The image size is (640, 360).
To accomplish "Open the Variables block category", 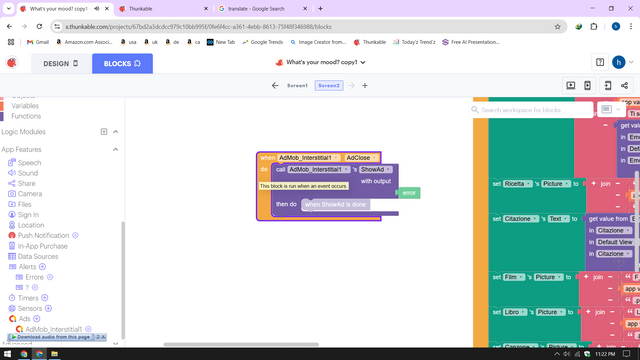I will pyautogui.click(x=25, y=106).
